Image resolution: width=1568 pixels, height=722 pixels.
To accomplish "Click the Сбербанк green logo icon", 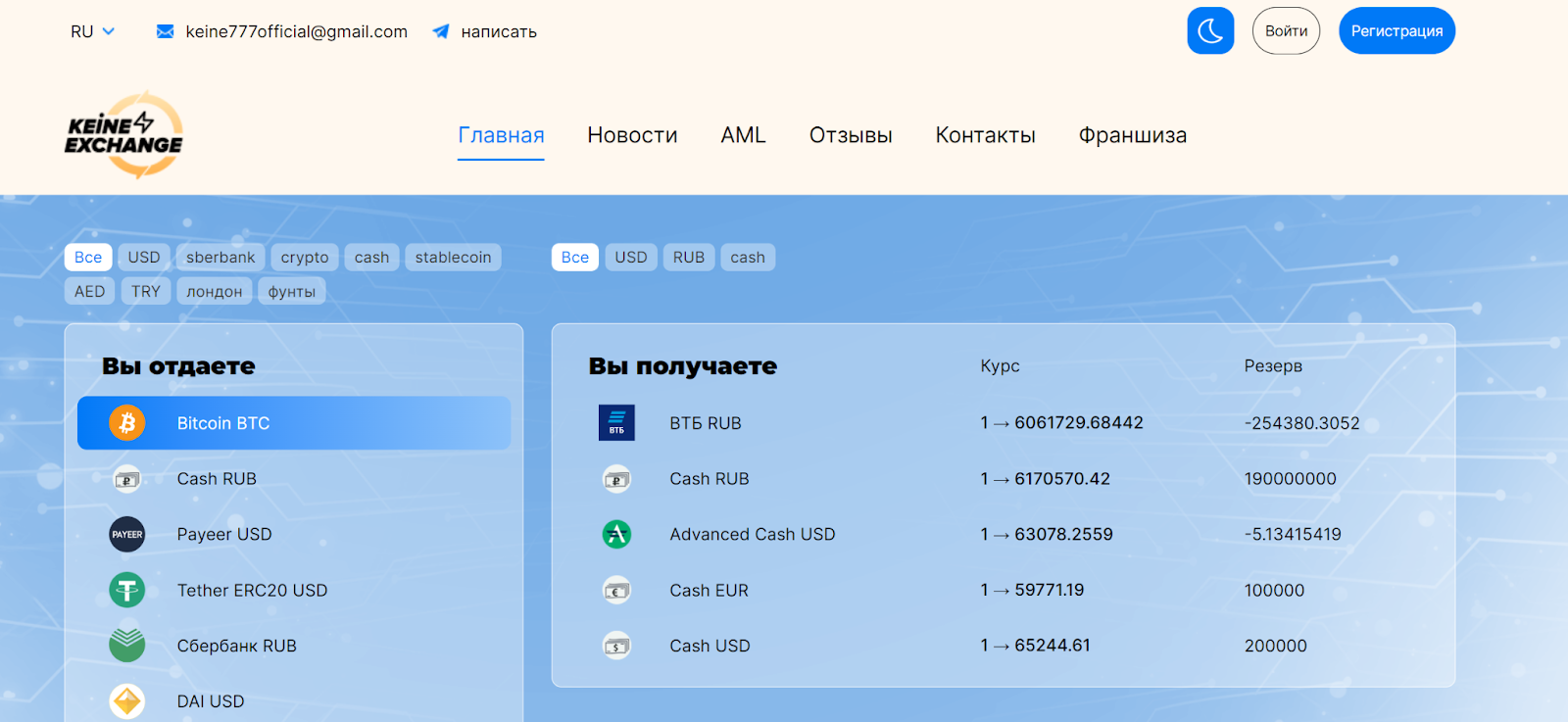I will pos(127,645).
